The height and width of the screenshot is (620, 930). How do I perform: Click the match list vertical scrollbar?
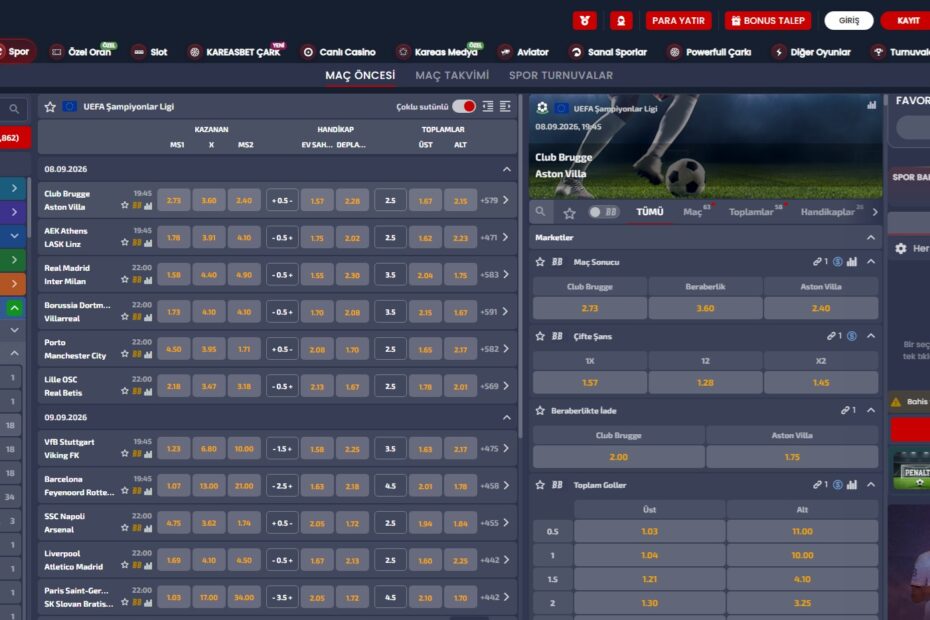[520, 267]
